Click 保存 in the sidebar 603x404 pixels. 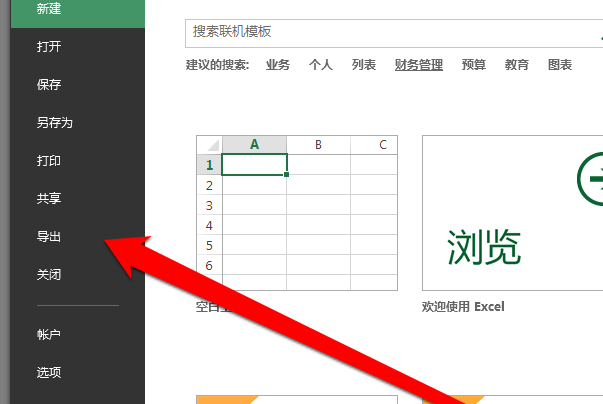click(x=49, y=85)
